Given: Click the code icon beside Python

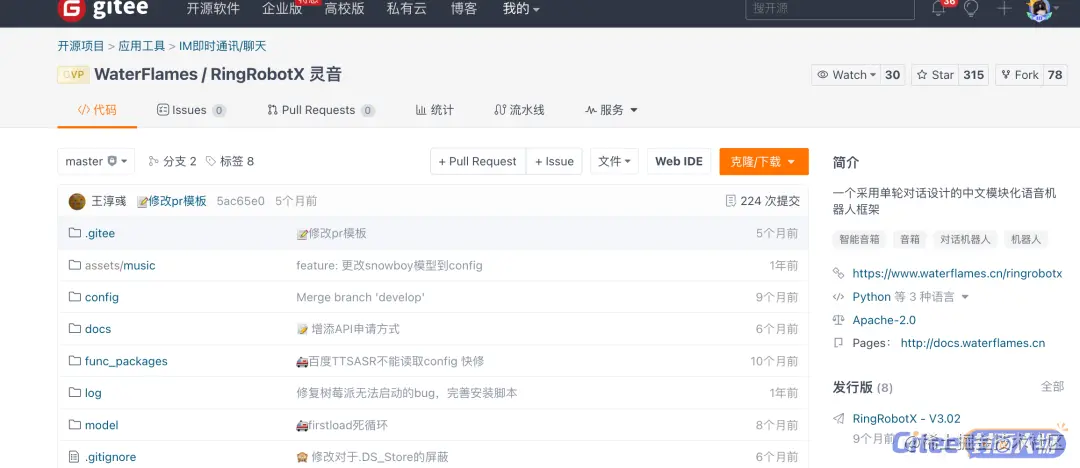Looking at the screenshot, I should click(838, 296).
